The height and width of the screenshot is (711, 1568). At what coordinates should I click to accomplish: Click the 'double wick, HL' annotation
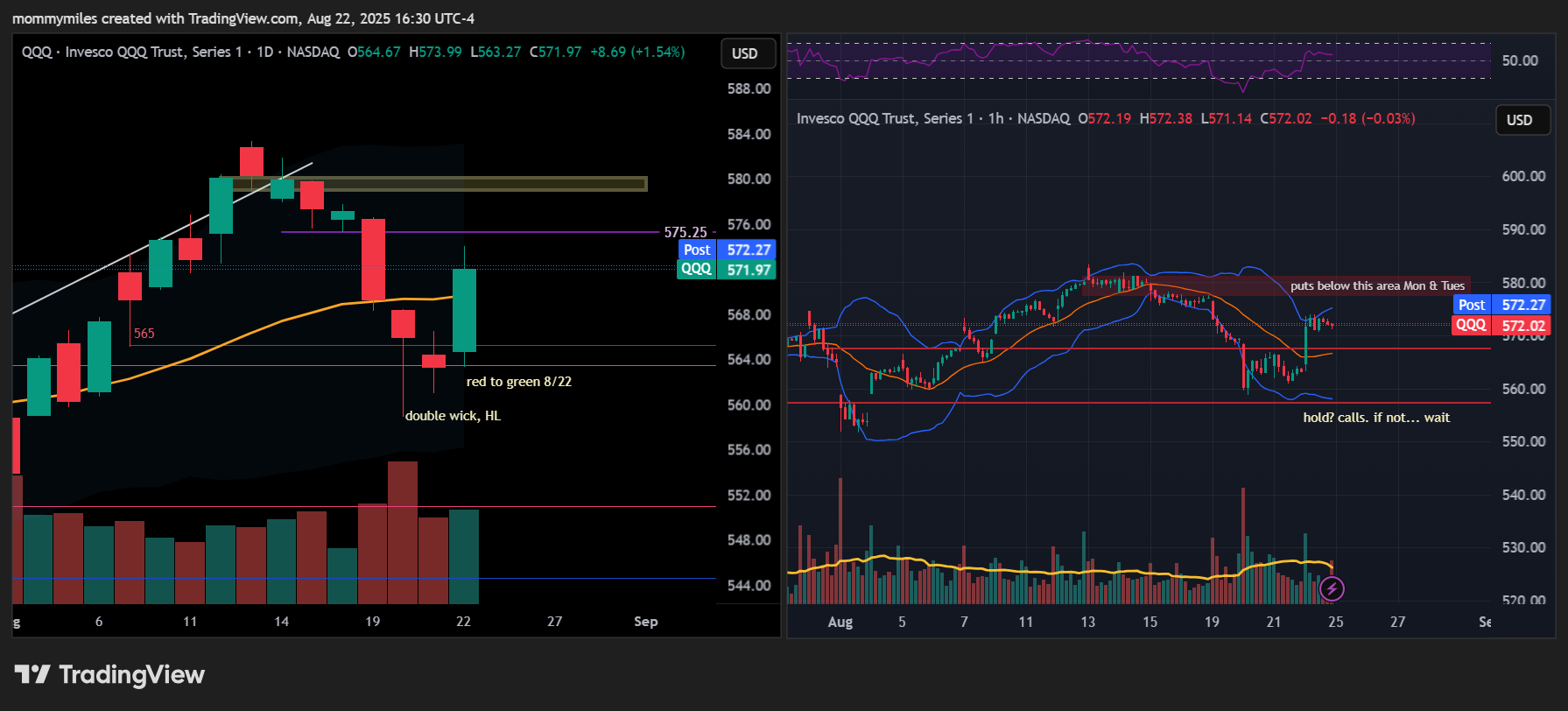(453, 416)
